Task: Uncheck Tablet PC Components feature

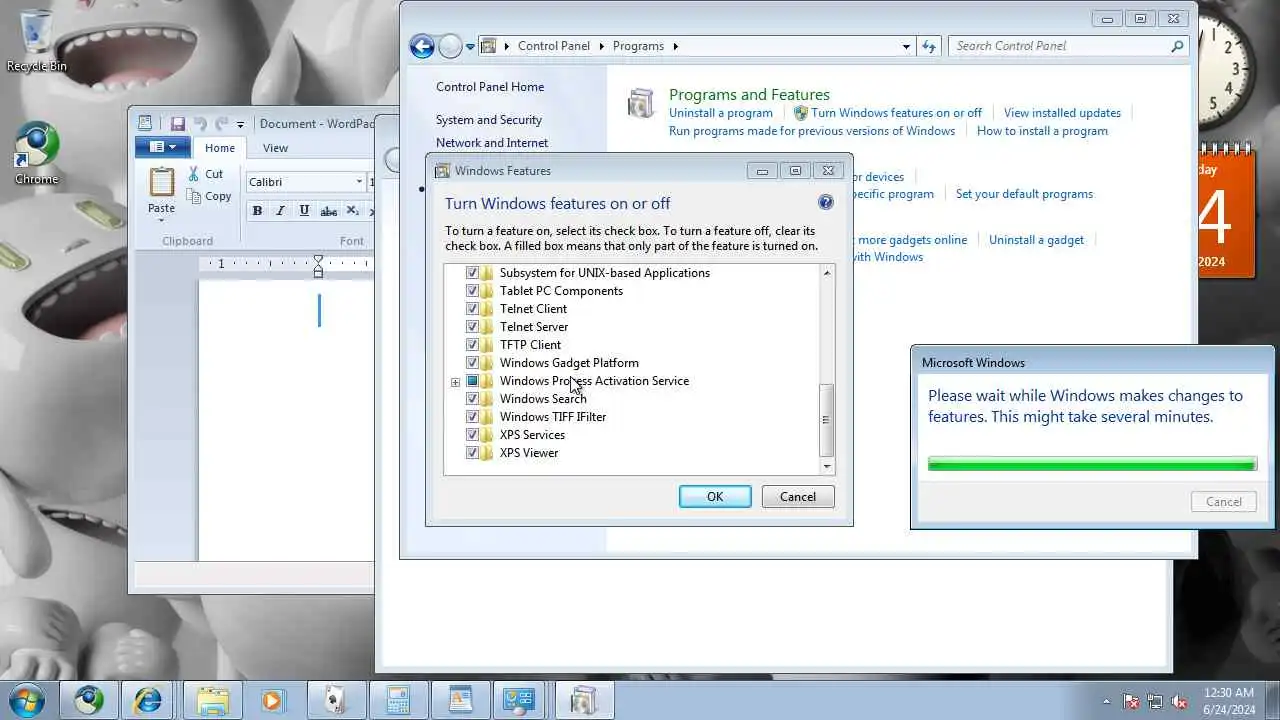Action: tap(473, 291)
